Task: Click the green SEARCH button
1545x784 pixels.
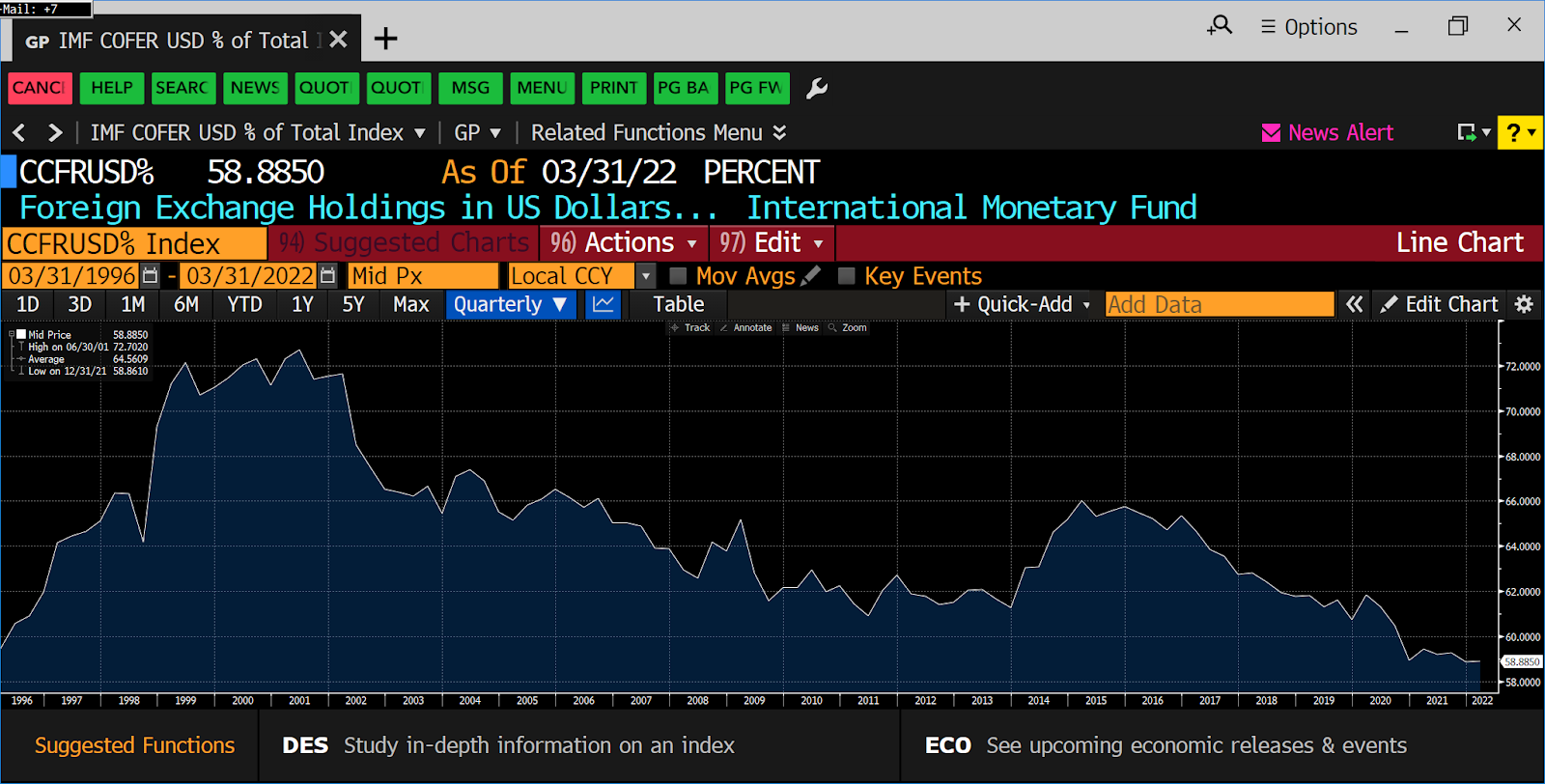Action: coord(183,88)
